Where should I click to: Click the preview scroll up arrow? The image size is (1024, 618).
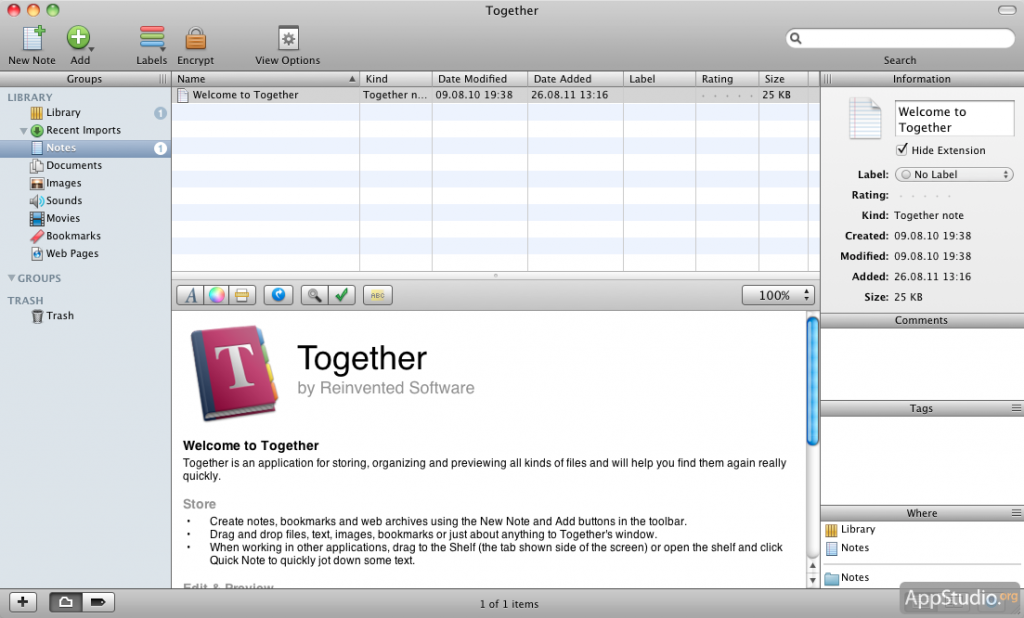pos(812,566)
